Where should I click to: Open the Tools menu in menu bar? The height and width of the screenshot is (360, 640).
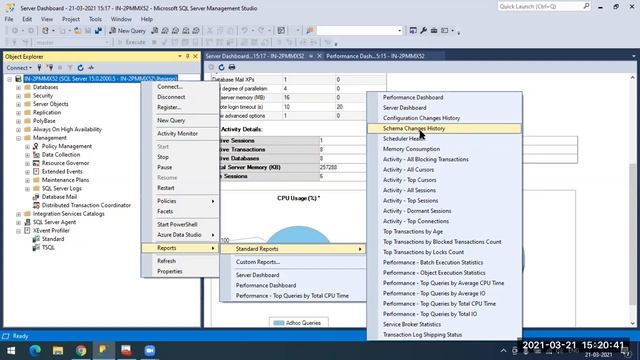click(95, 19)
